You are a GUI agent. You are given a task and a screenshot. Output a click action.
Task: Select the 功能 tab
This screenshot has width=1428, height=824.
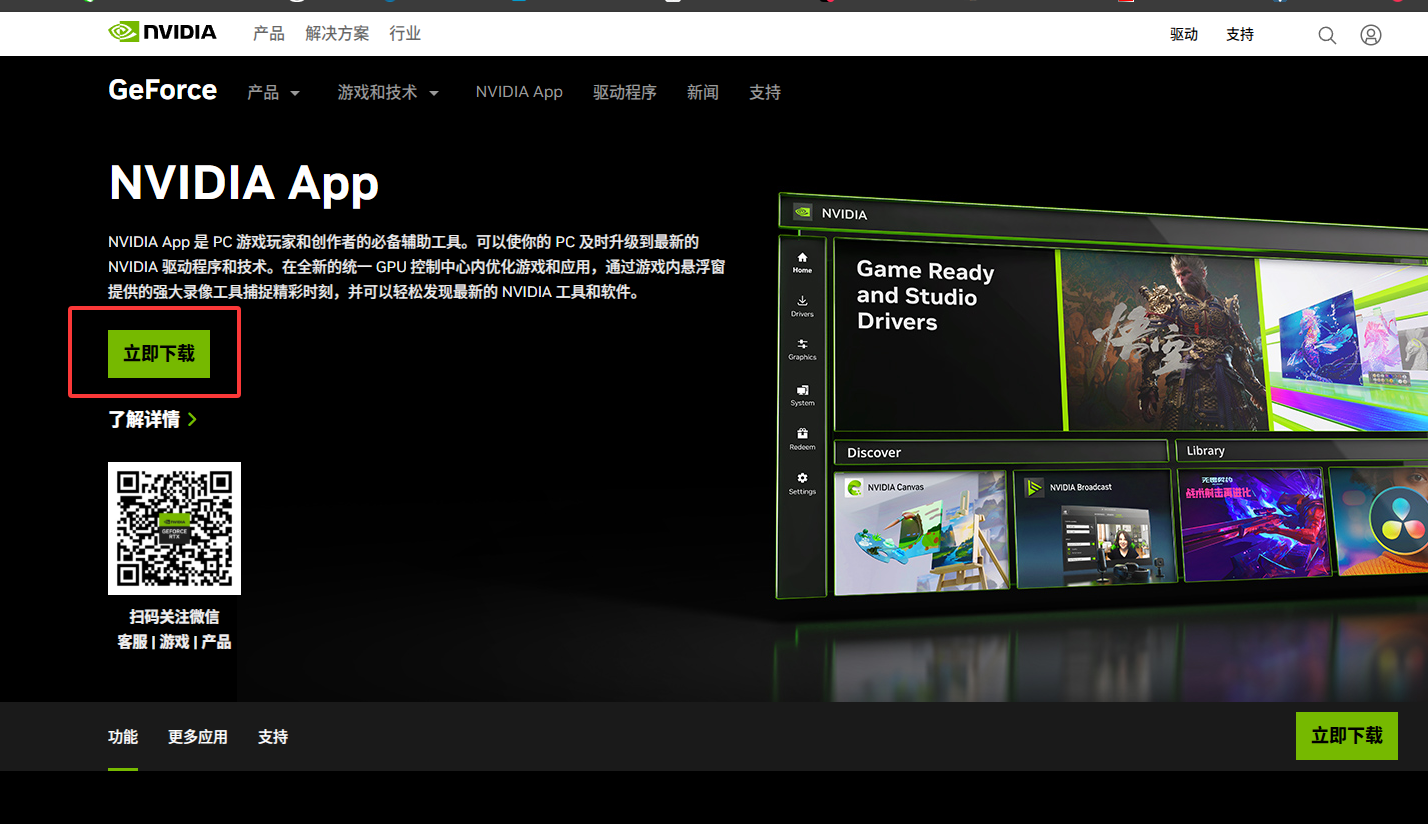coord(123,737)
